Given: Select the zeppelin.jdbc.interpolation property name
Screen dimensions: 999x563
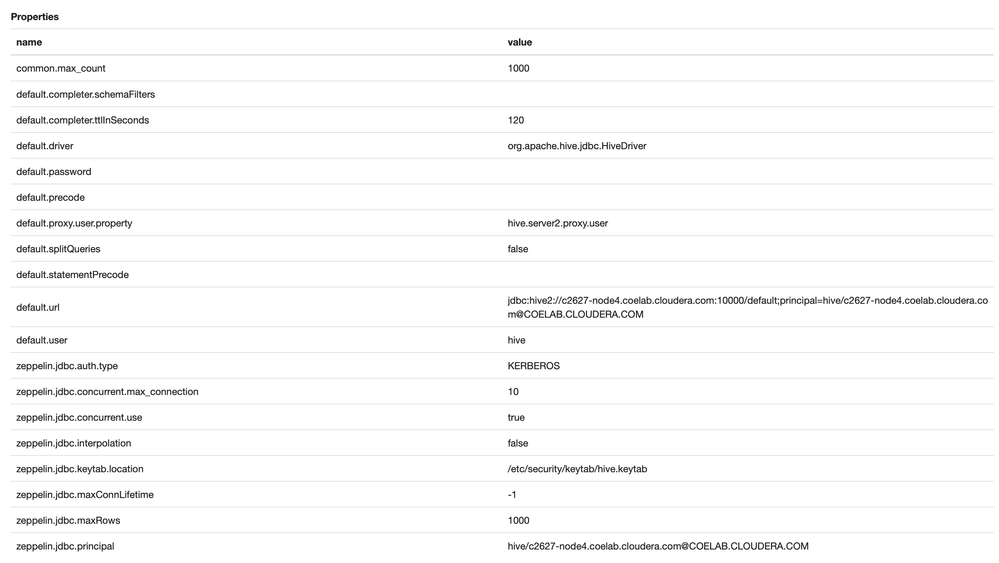Looking at the screenshot, I should tap(73, 443).
